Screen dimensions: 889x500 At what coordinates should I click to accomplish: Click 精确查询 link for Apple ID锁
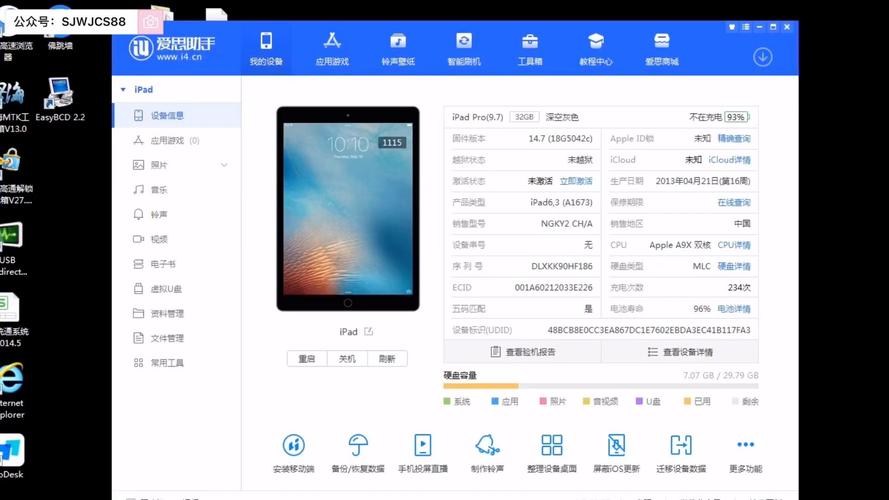click(734, 138)
